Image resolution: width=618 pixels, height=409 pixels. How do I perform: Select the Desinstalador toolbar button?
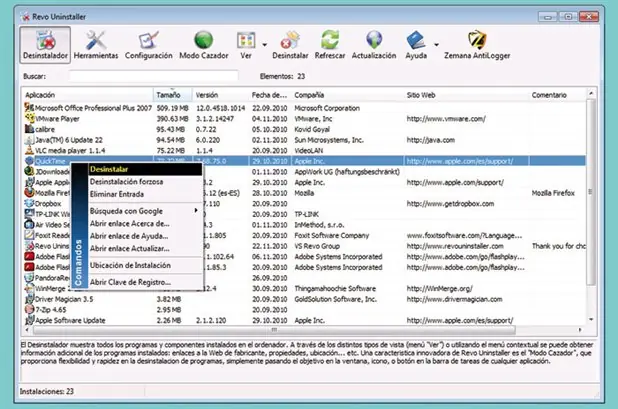tap(45, 45)
